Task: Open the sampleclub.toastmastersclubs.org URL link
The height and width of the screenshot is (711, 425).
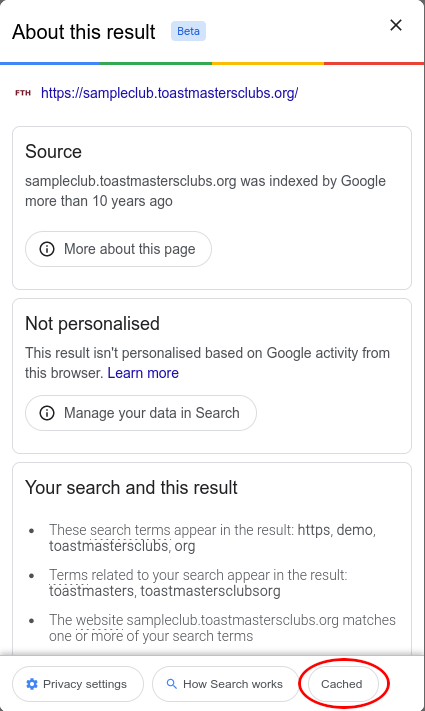Action: click(169, 93)
